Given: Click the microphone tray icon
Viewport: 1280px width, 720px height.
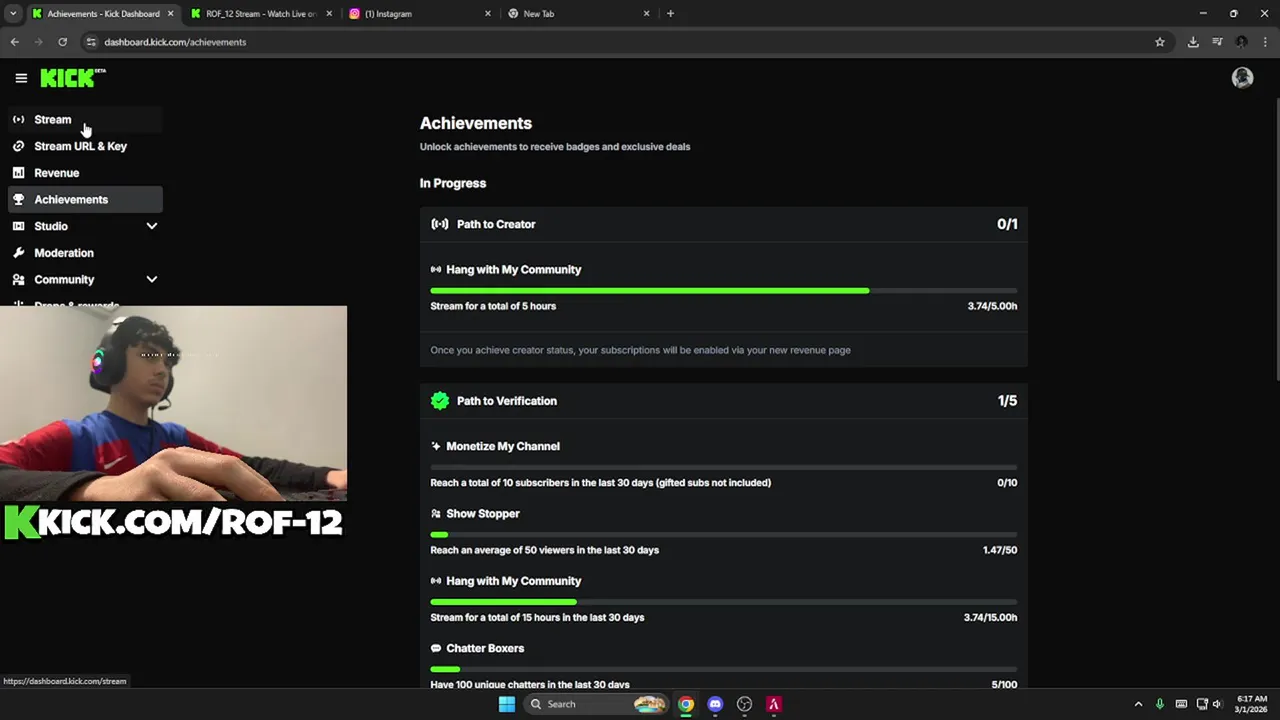Looking at the screenshot, I should tap(1160, 704).
